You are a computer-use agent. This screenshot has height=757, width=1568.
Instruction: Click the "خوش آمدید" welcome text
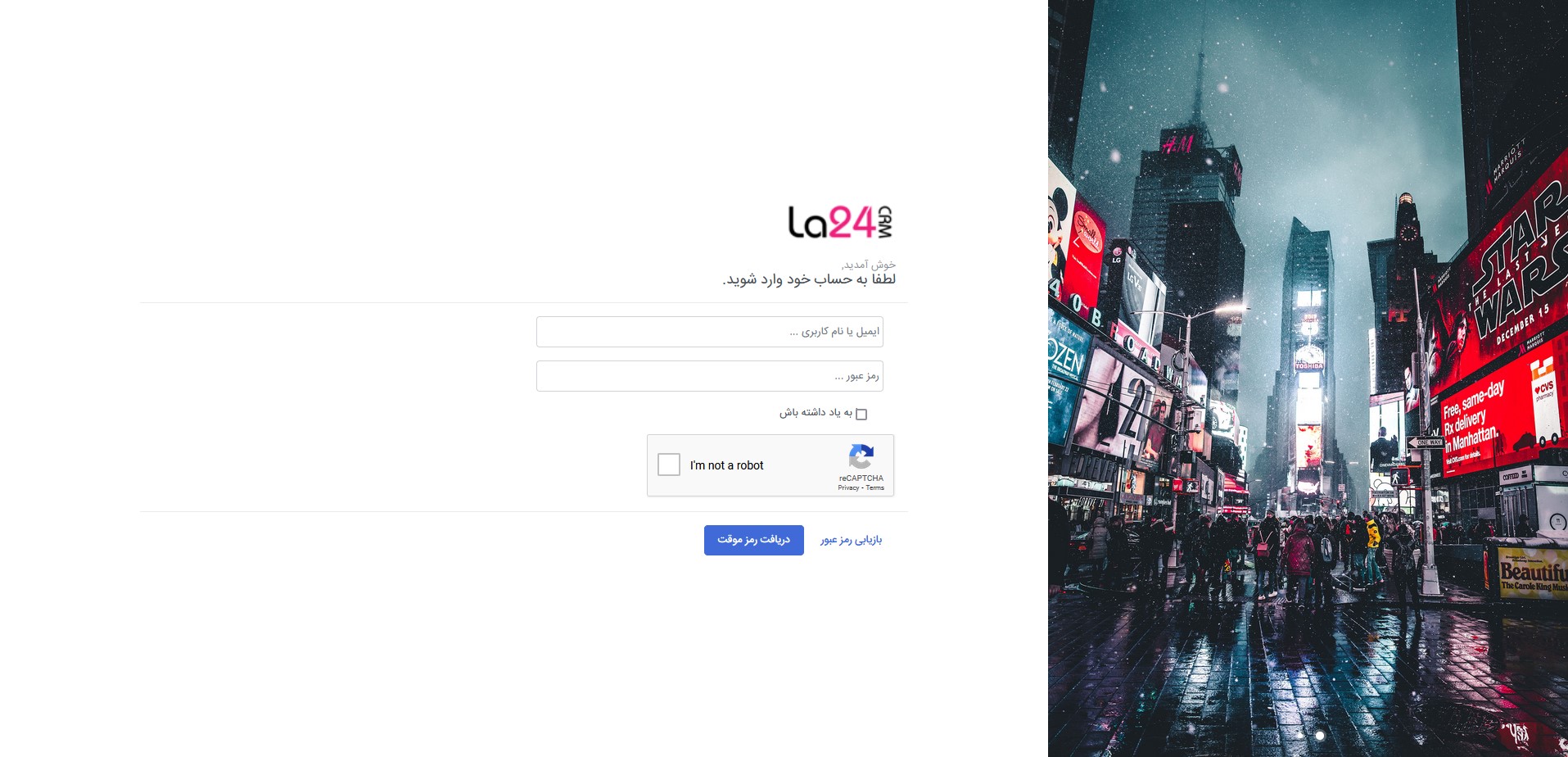[869, 265]
